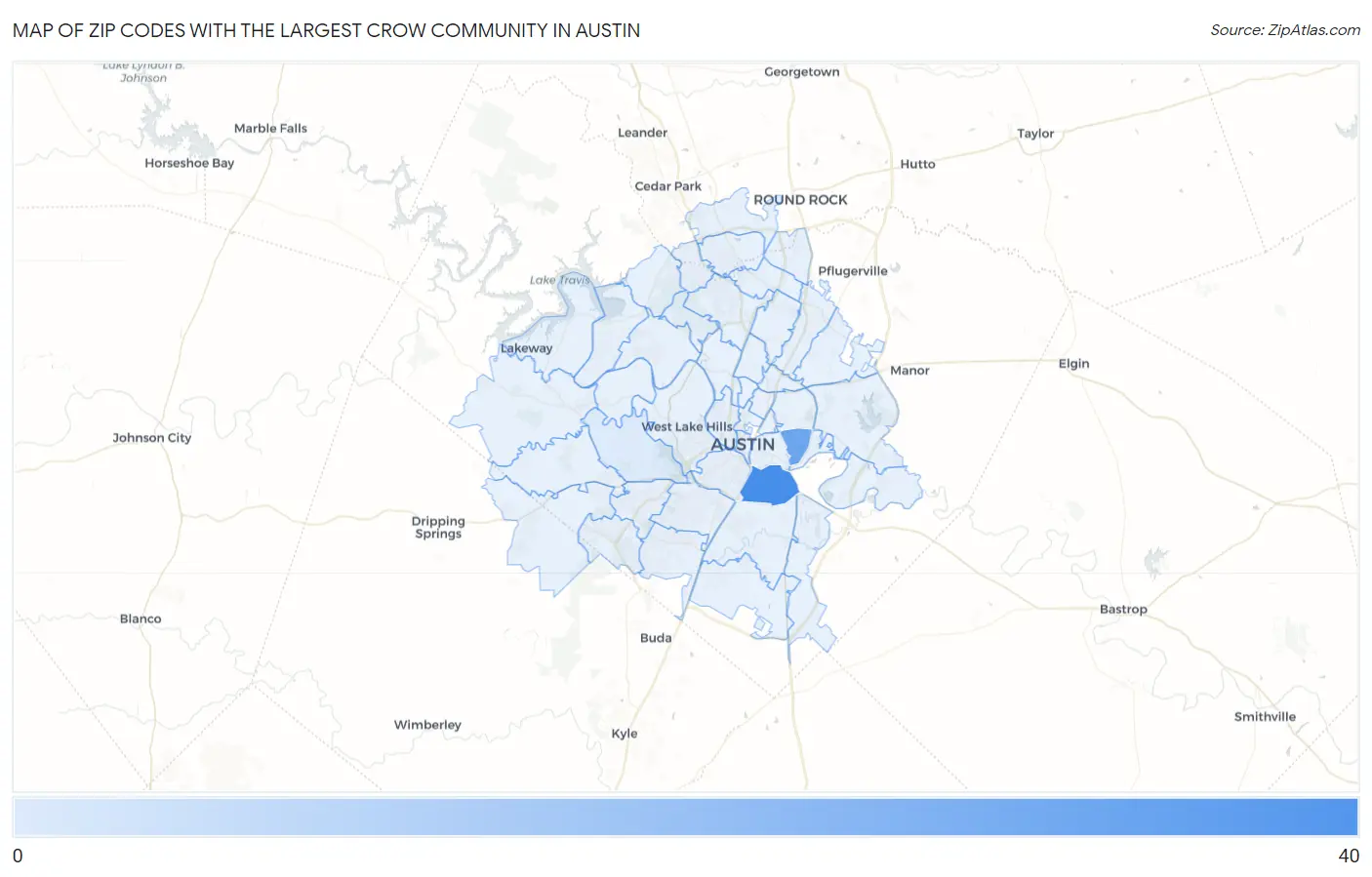Click the Wimberley label
The width and height of the screenshot is (1372, 877).
pos(427,725)
